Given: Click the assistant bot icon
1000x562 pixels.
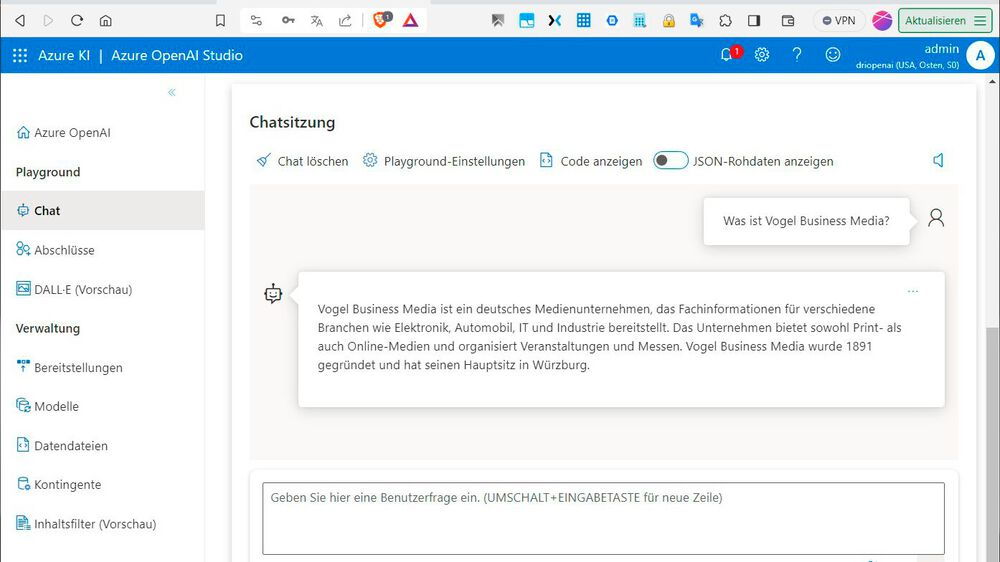Looking at the screenshot, I should (273, 293).
